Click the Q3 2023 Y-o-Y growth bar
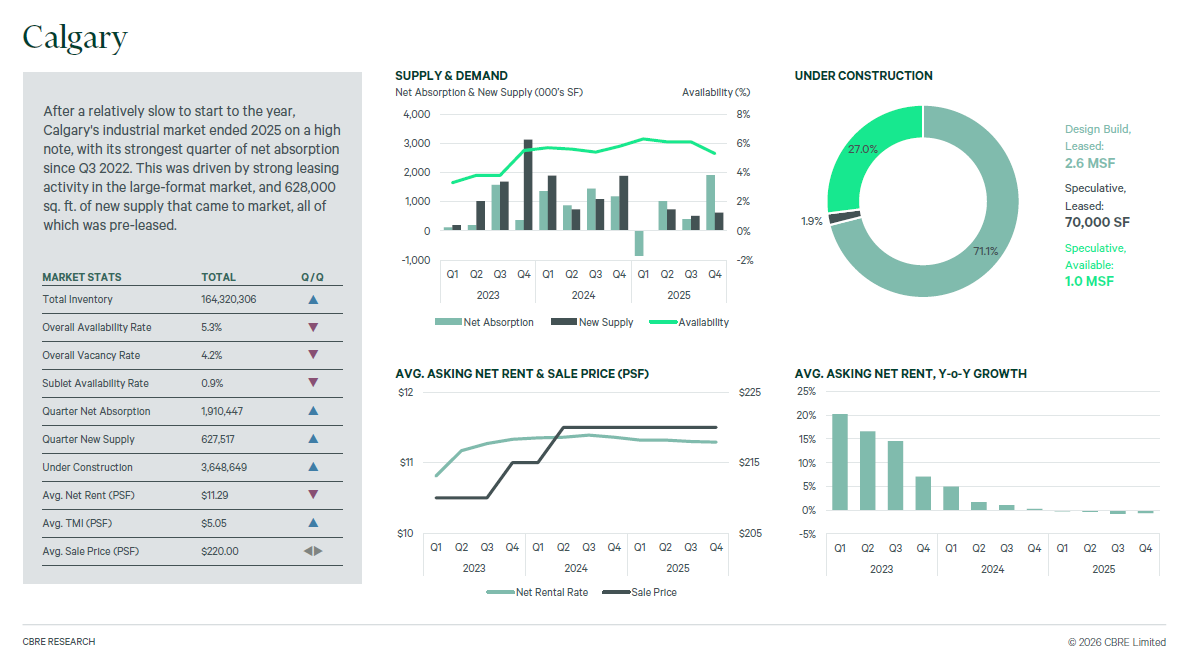 (895, 475)
